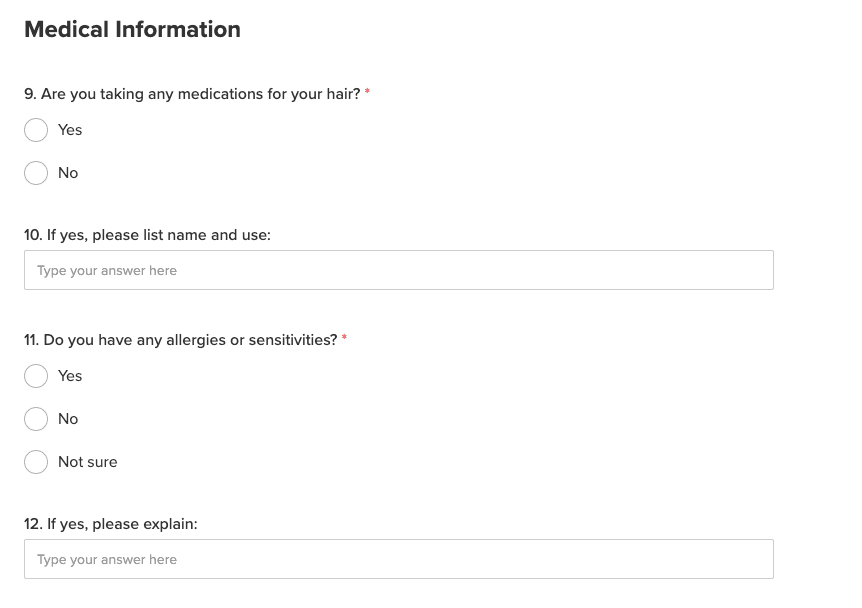Click the question 9 text about hair medications
The height and width of the screenshot is (608, 862).
[192, 94]
